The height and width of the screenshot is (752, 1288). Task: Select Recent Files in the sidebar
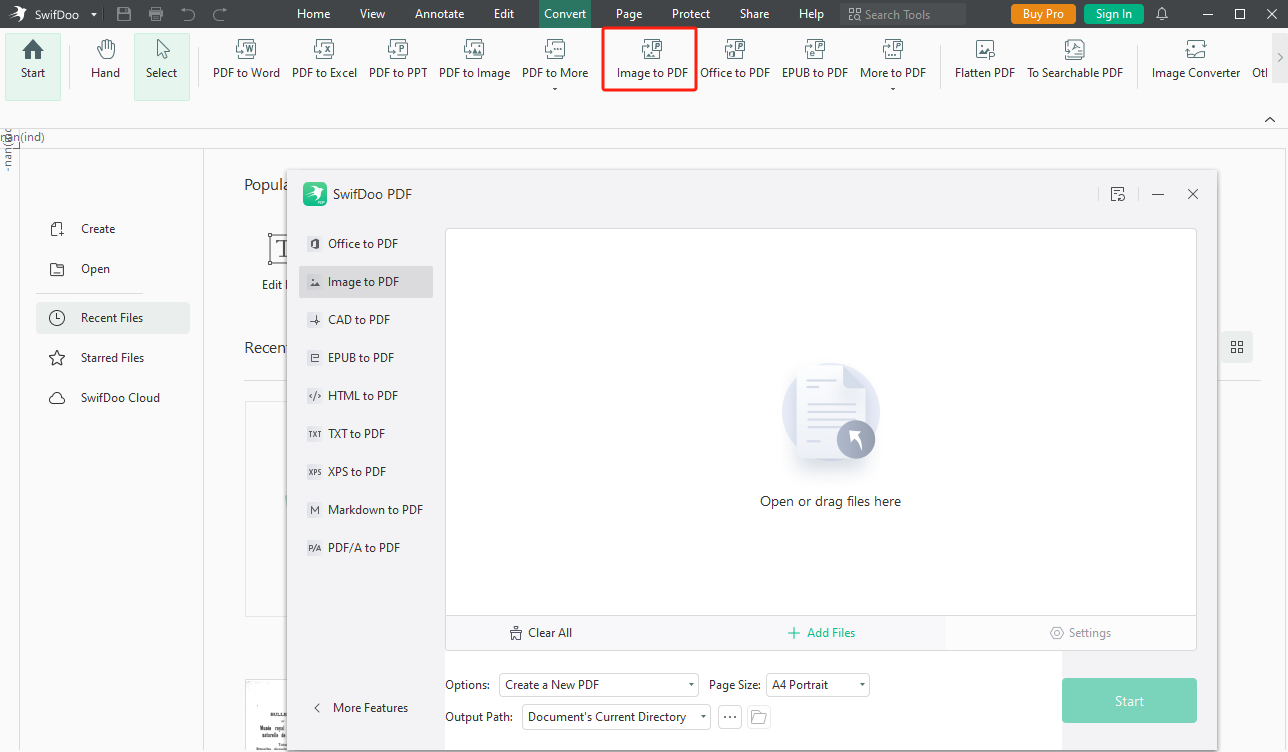click(112, 318)
